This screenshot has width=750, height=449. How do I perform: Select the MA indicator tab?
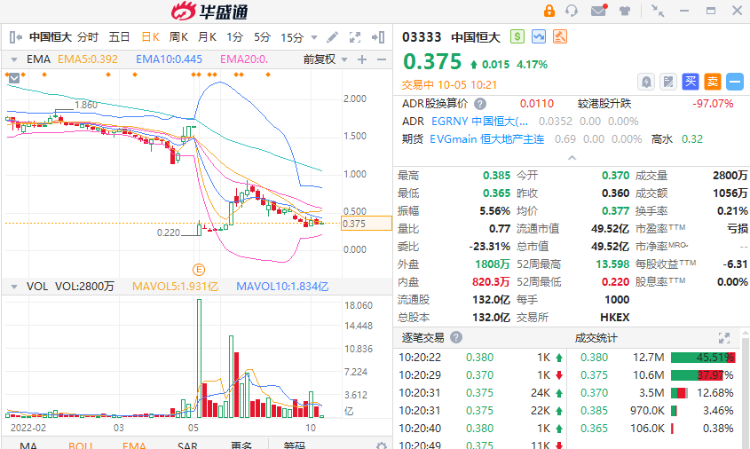[28, 446]
